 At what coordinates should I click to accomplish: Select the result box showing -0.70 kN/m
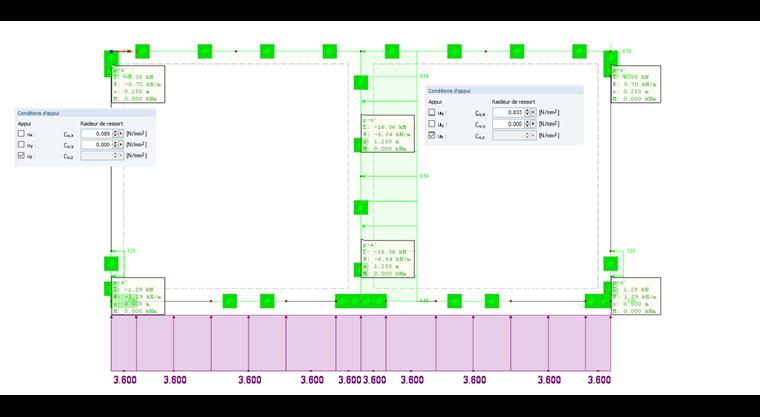point(138,84)
